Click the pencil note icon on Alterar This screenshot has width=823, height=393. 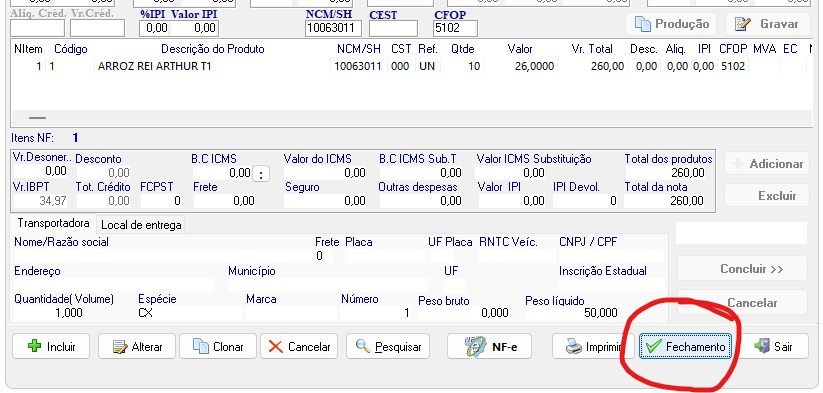coord(121,347)
